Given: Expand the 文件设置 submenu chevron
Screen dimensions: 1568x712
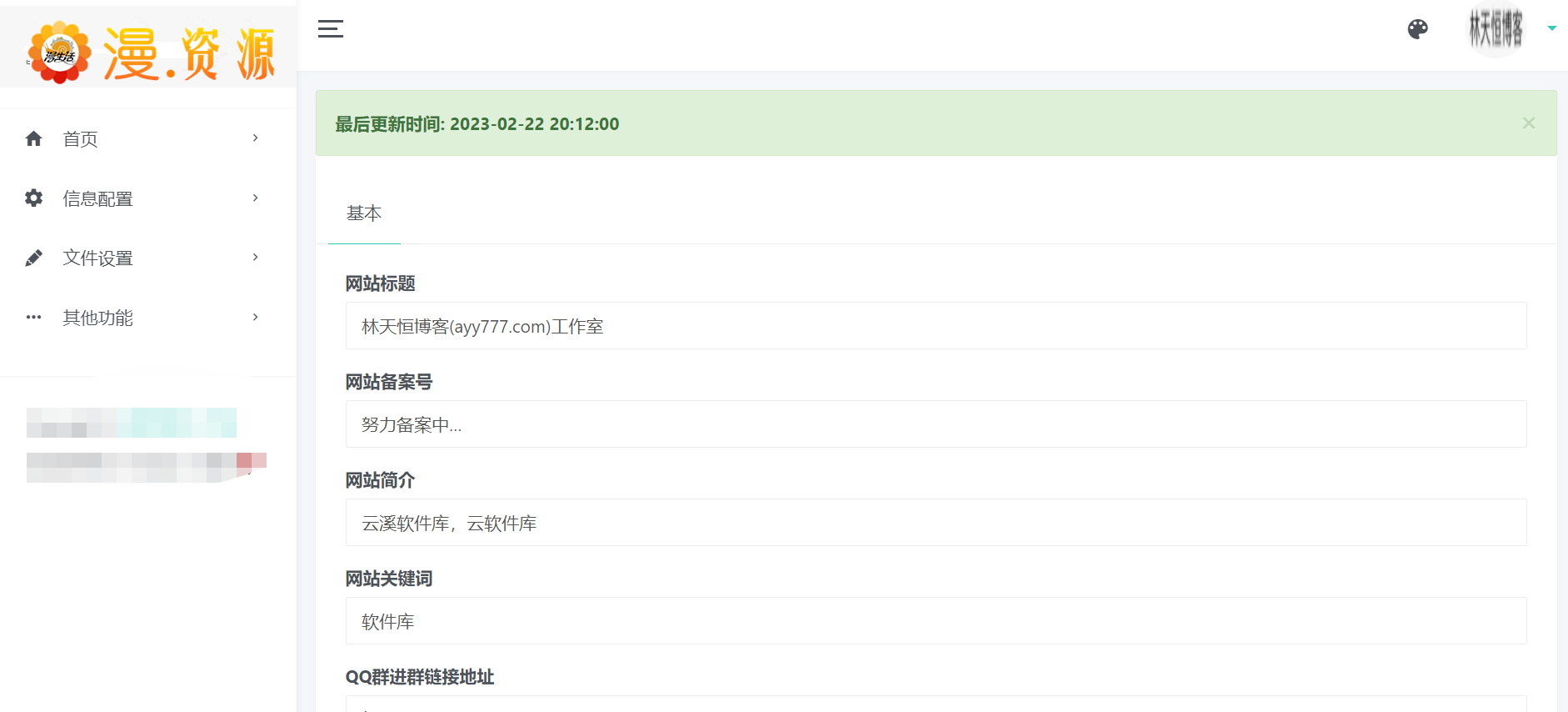Looking at the screenshot, I should [255, 258].
